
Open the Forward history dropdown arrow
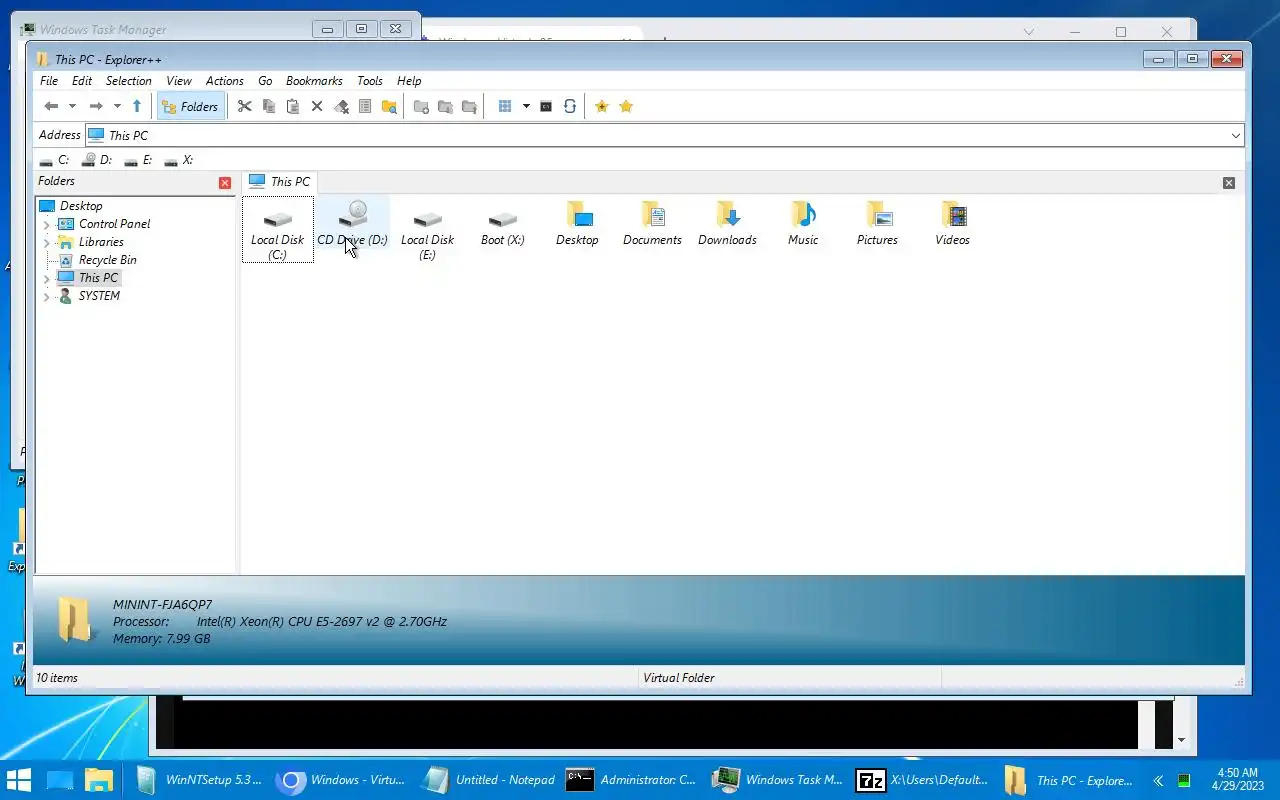(117, 106)
